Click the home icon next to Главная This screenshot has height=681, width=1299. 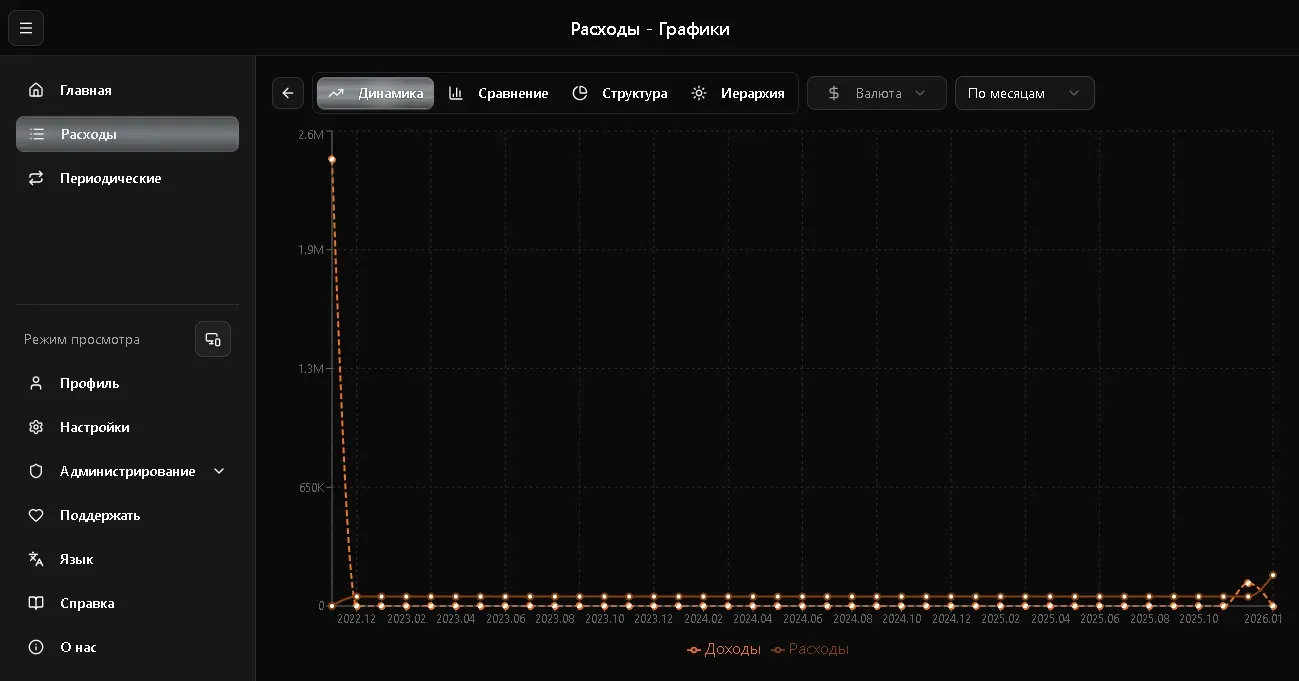36,90
